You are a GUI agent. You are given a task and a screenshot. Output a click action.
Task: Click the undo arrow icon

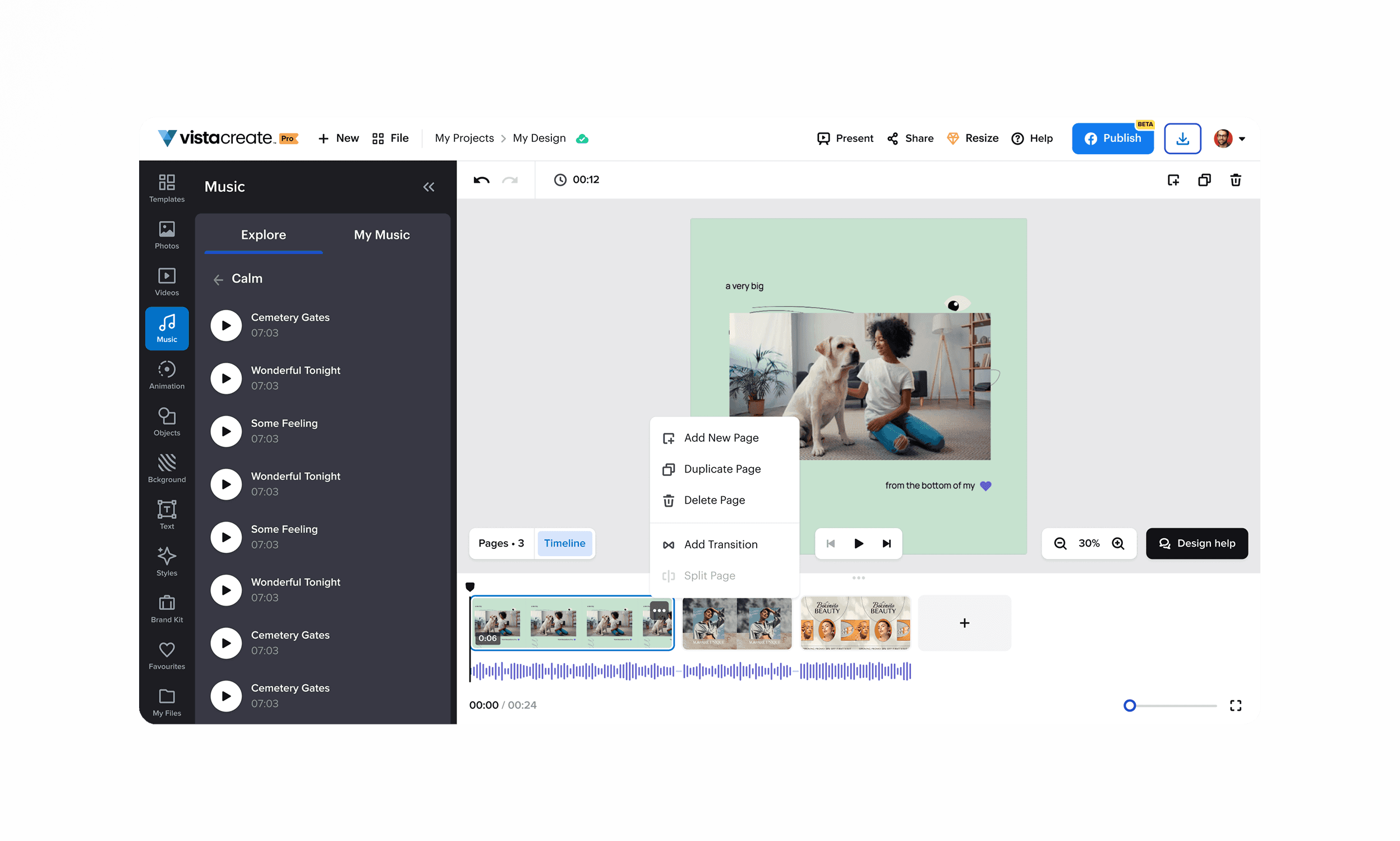[481, 180]
